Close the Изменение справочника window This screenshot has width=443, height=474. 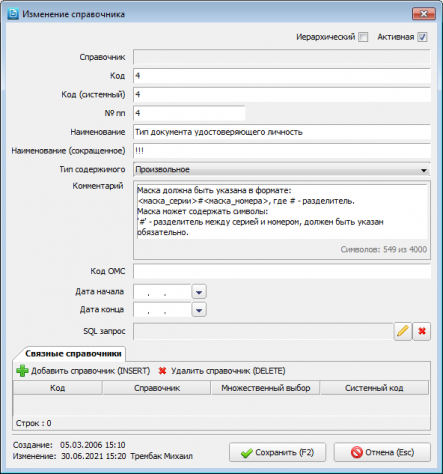424,14
